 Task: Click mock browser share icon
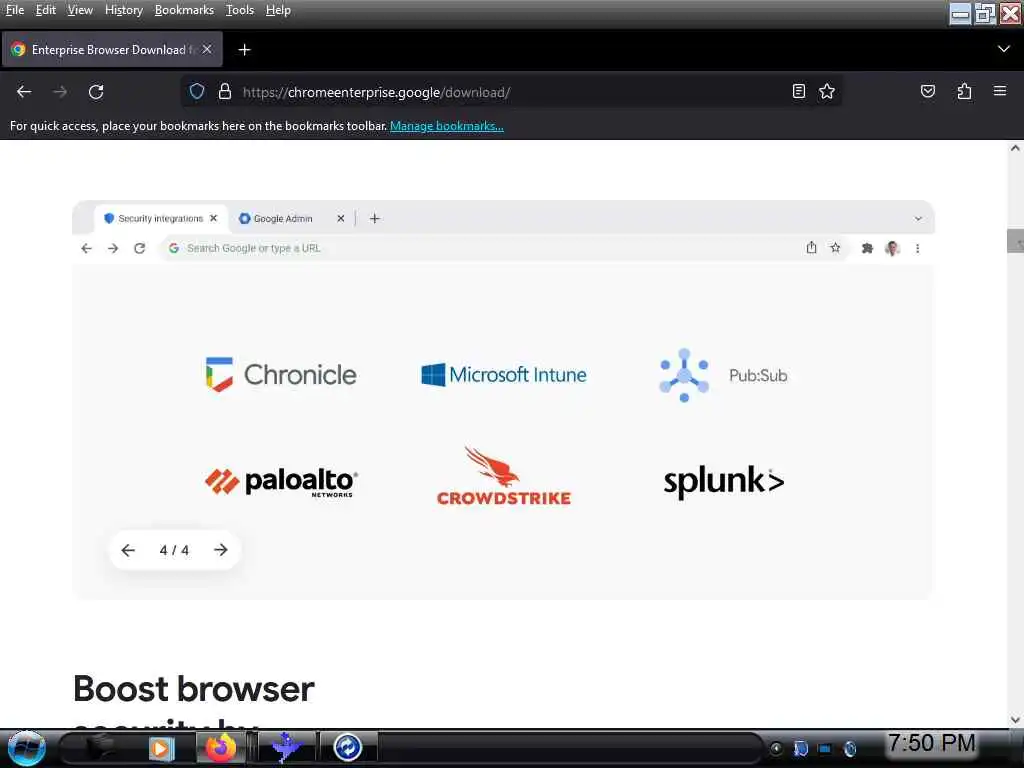coord(811,248)
